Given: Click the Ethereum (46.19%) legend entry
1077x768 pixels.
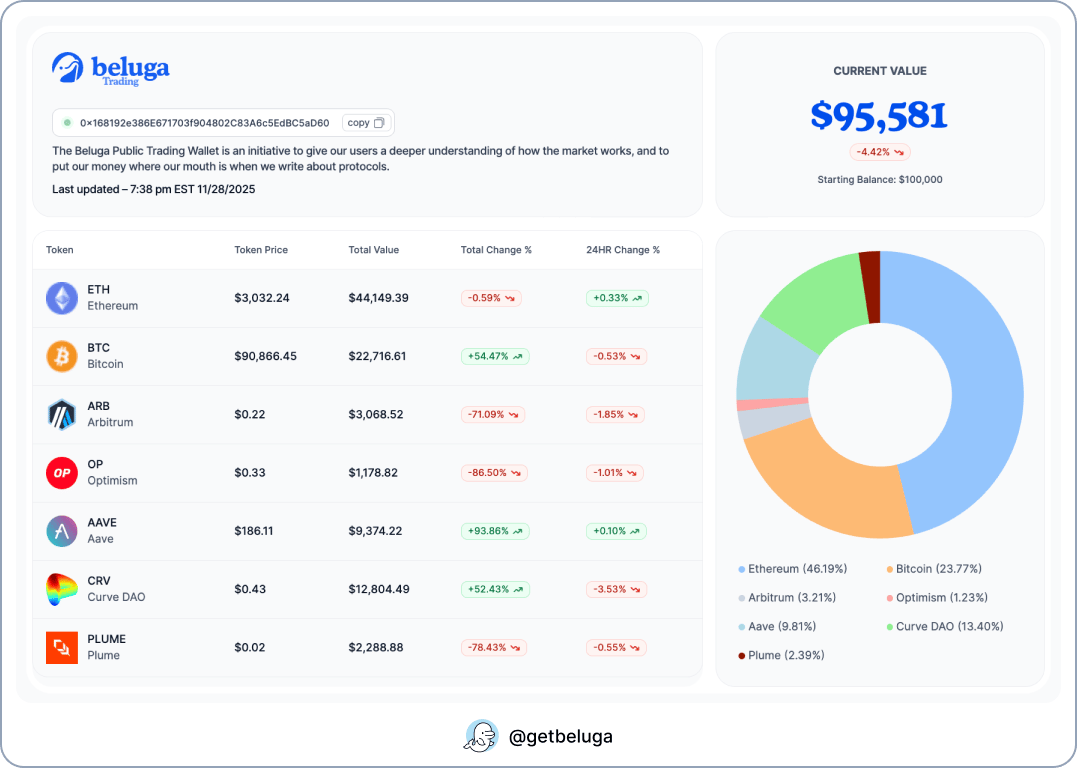Looking at the screenshot, I should click(793, 569).
